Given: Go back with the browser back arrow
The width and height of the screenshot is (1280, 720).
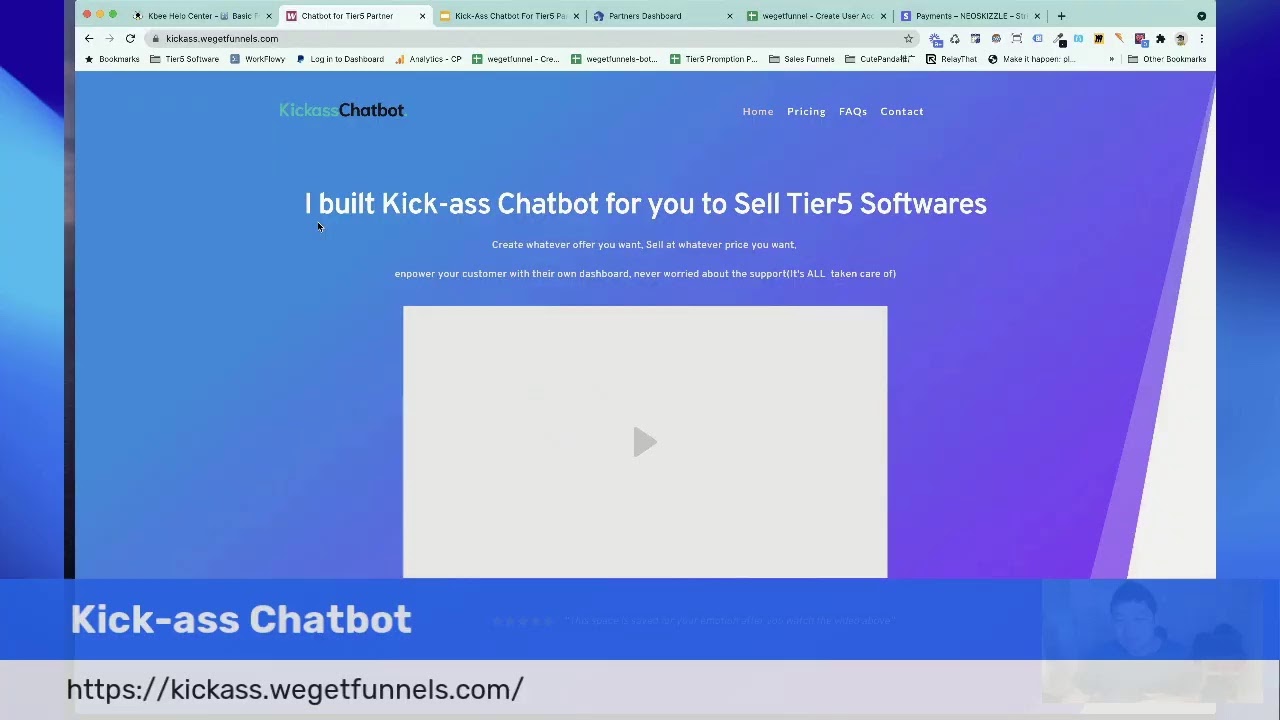Looking at the screenshot, I should point(89,38).
